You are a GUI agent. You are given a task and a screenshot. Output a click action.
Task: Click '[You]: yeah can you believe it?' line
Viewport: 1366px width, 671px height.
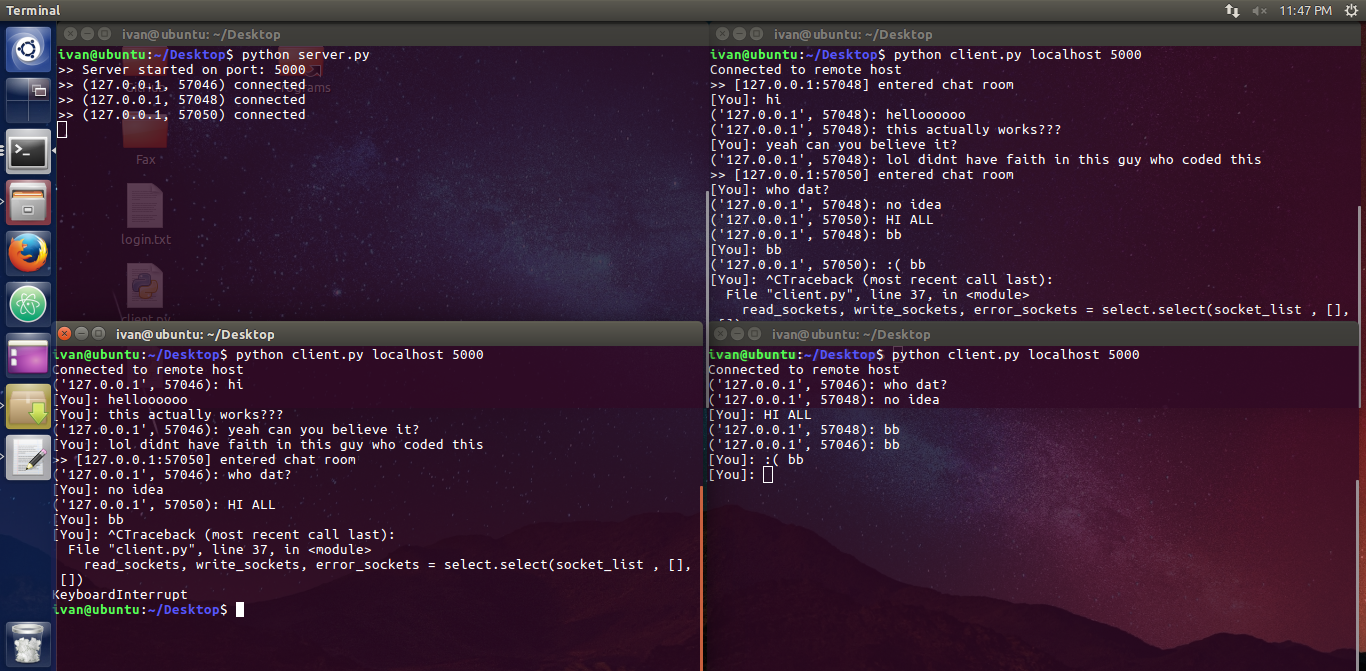click(834, 145)
